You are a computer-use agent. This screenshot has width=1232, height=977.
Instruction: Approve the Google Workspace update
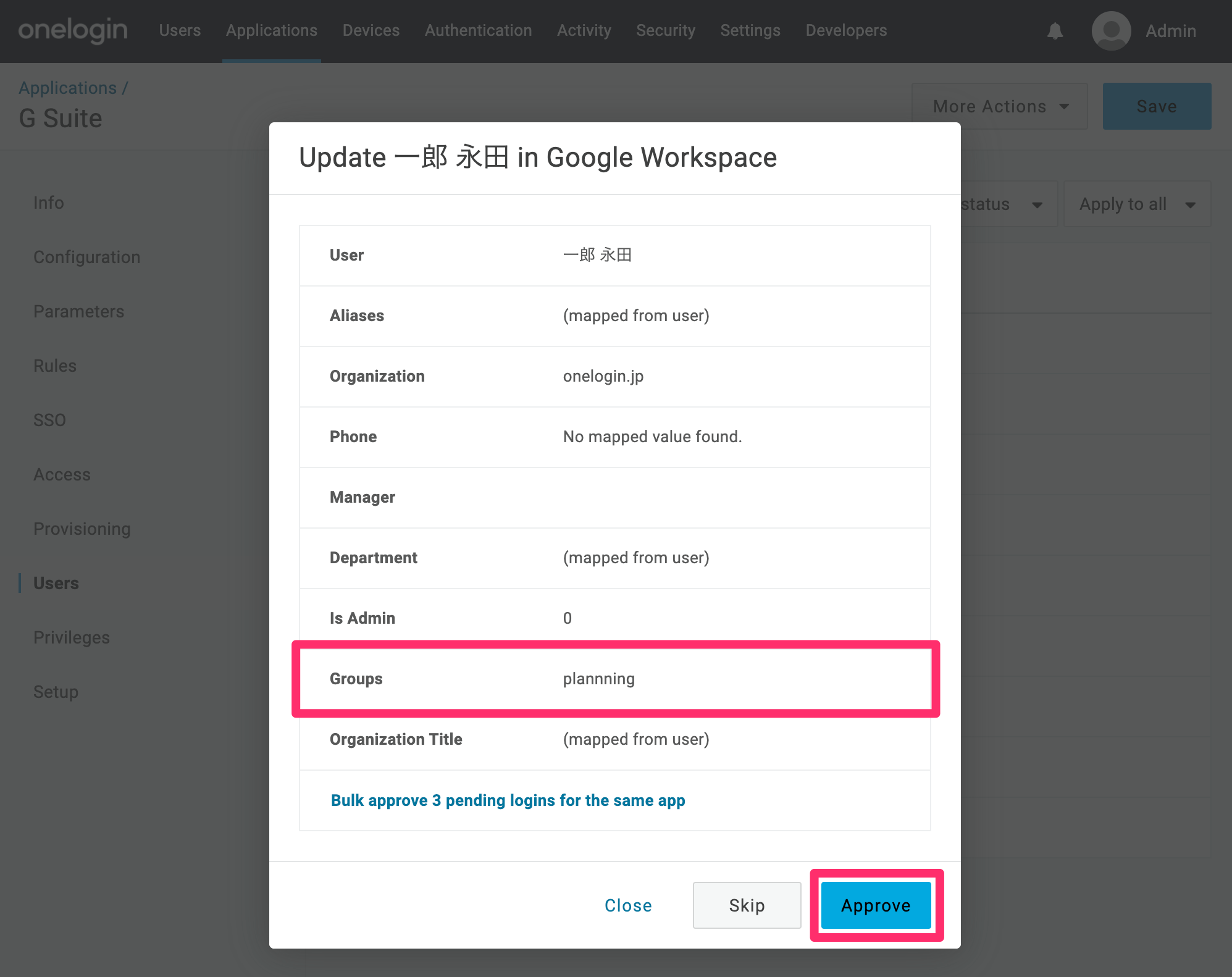click(x=876, y=905)
